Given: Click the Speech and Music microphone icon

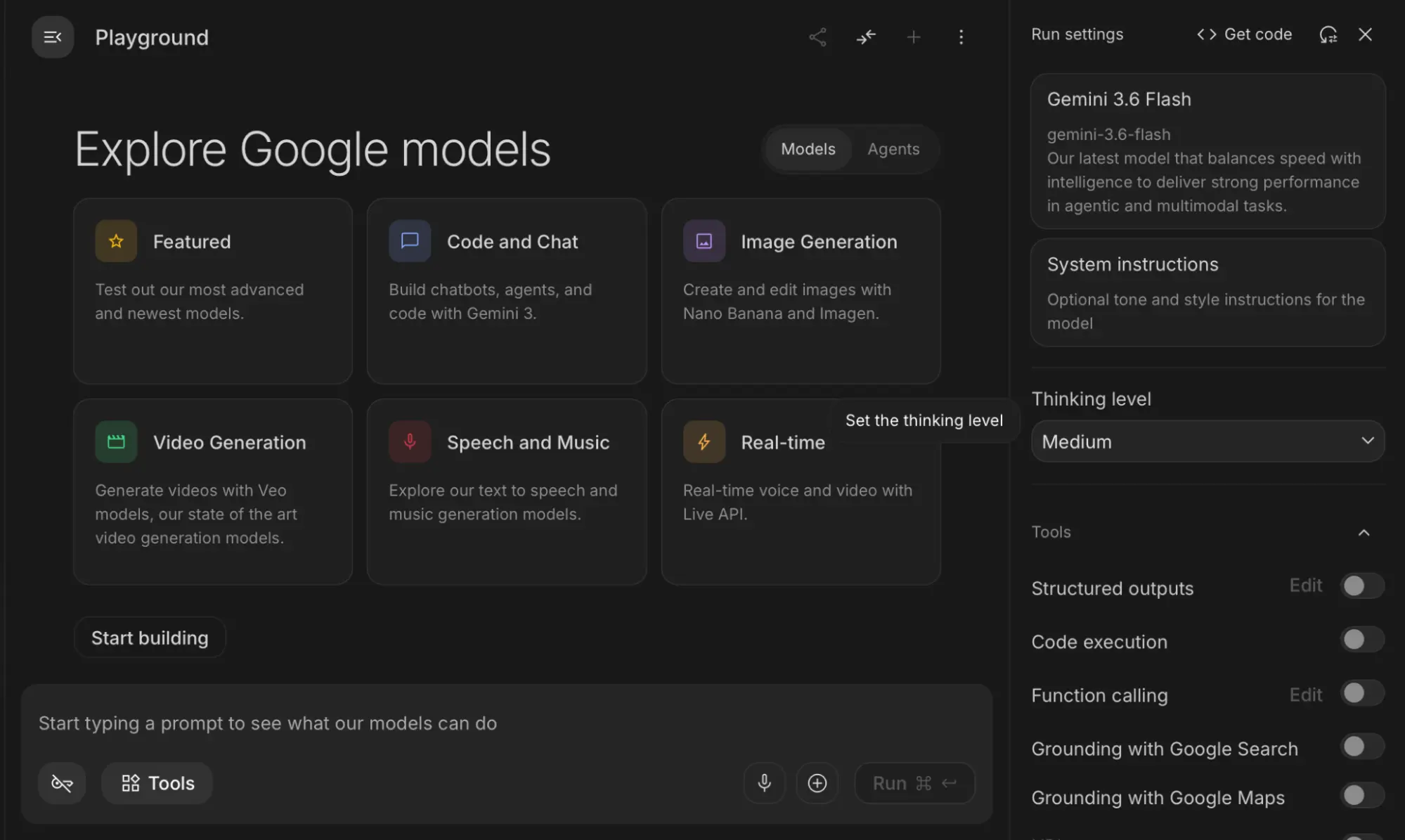Looking at the screenshot, I should coord(410,441).
